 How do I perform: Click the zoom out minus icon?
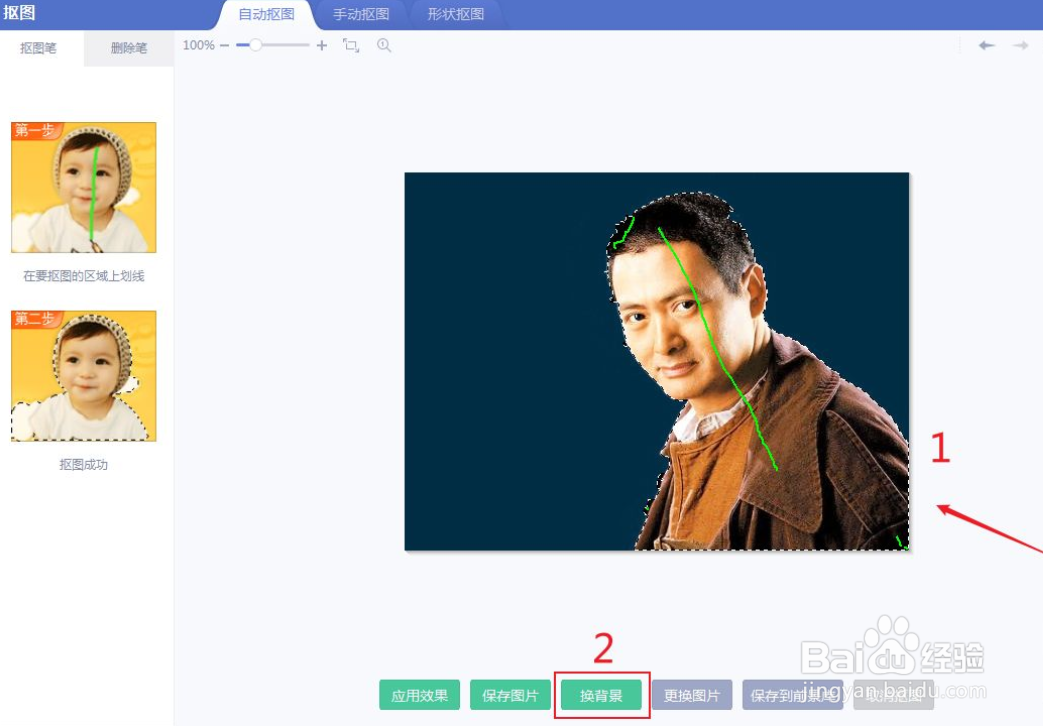[224, 45]
